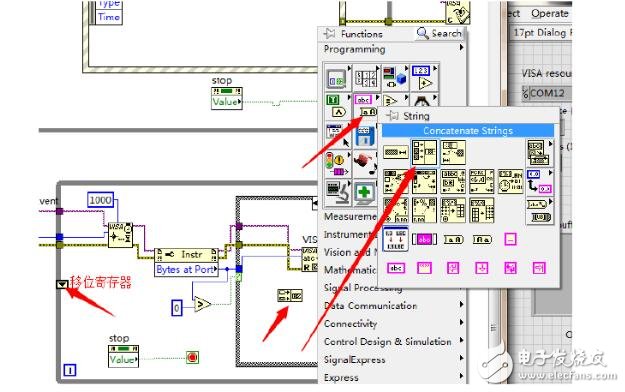625x392 pixels.
Task: Click the String Constant abc icon
Action: (x=396, y=268)
